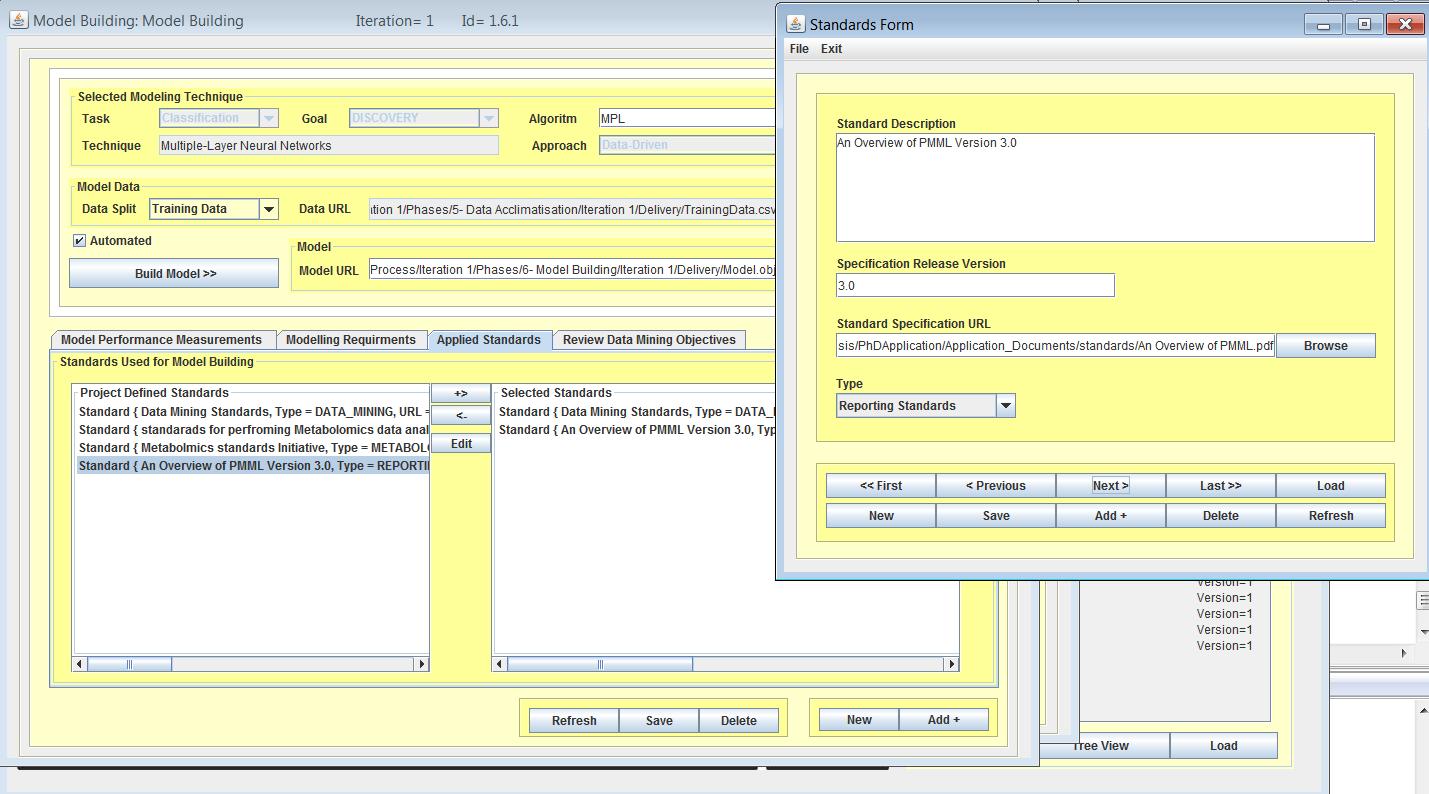The height and width of the screenshot is (794, 1429).
Task: Expand the Type dropdown showing Reporting Standards
Action: (1006, 406)
